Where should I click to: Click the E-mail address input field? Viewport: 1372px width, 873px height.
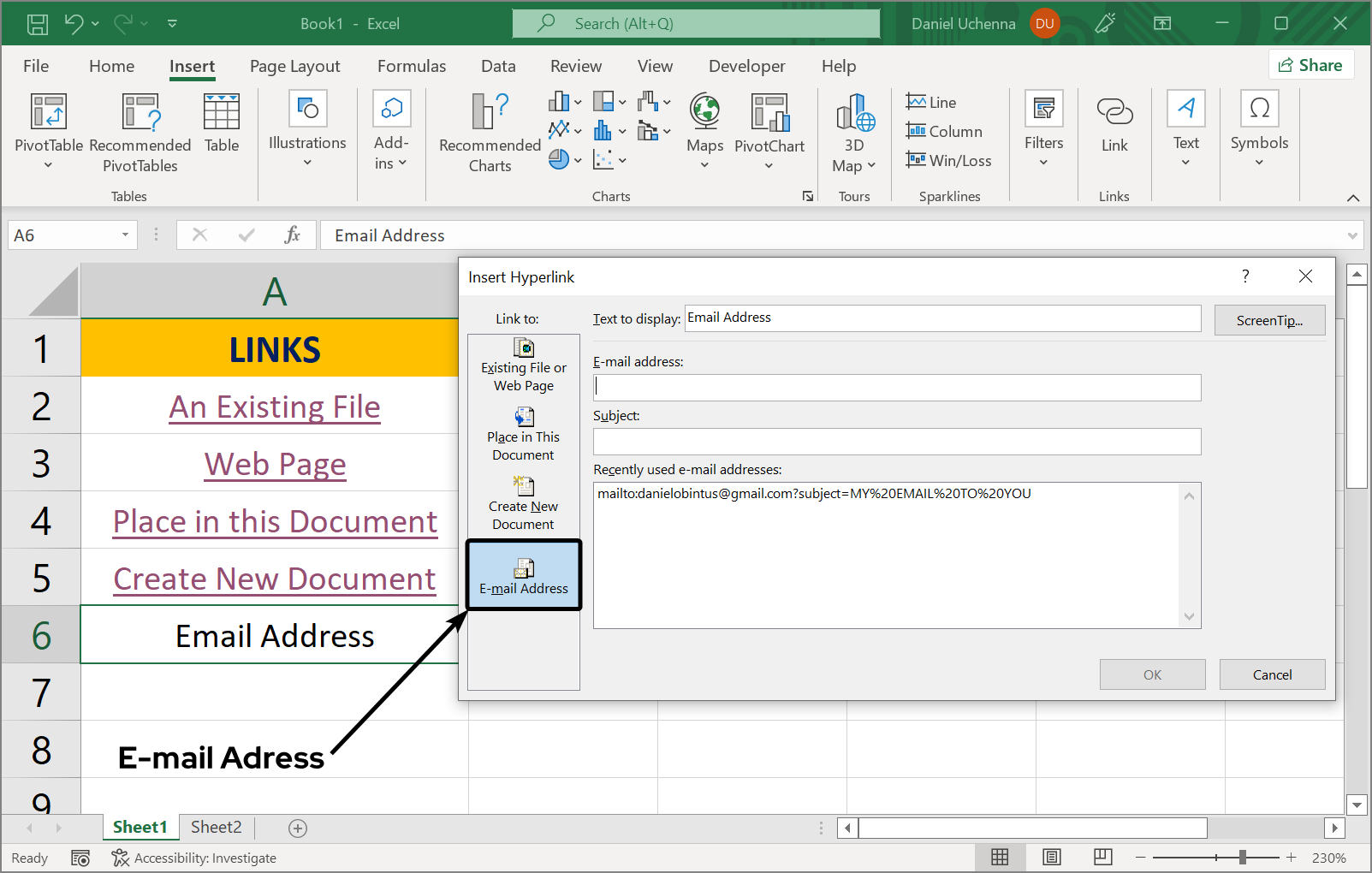(897, 388)
